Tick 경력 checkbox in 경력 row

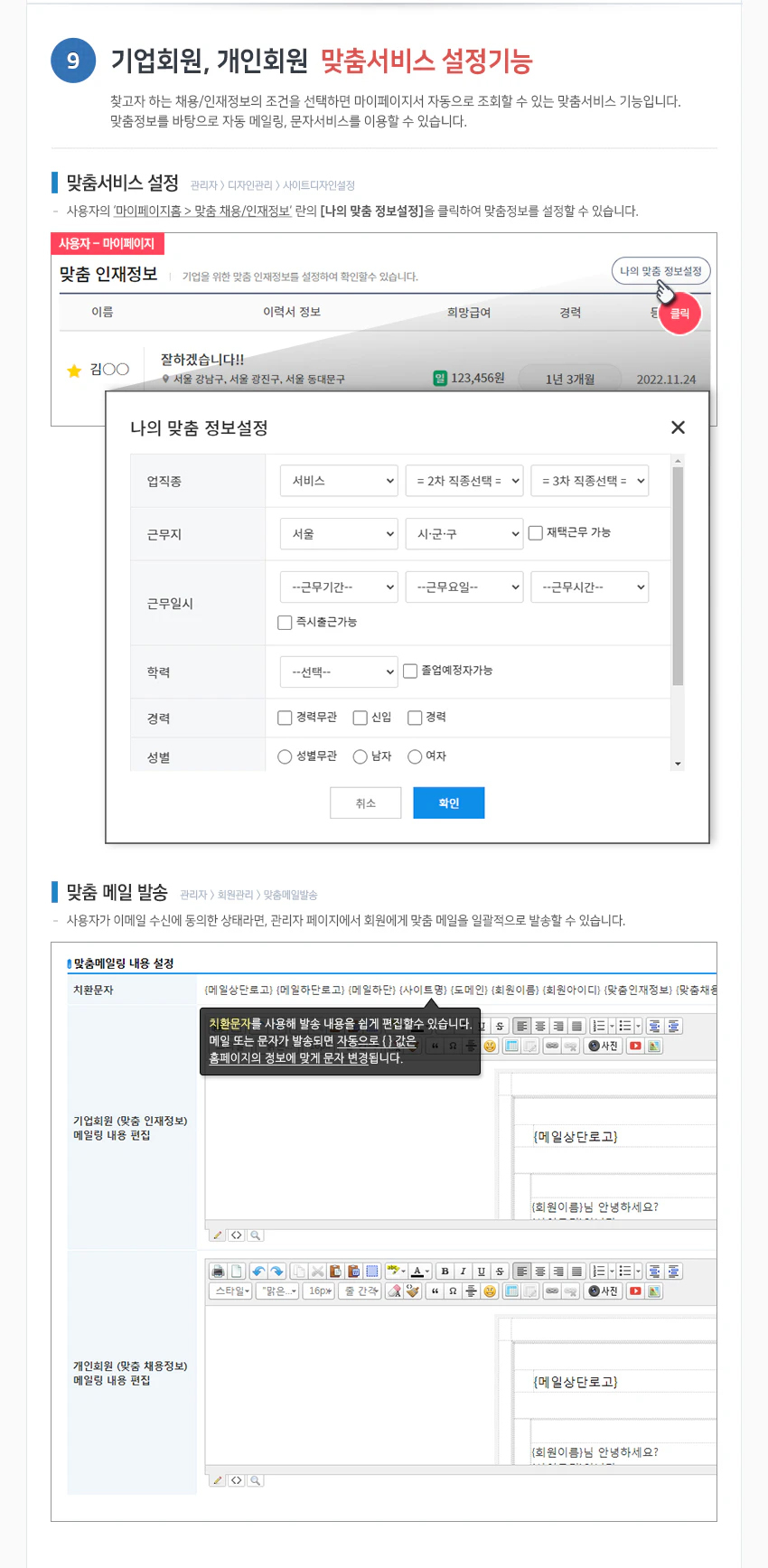pos(415,718)
